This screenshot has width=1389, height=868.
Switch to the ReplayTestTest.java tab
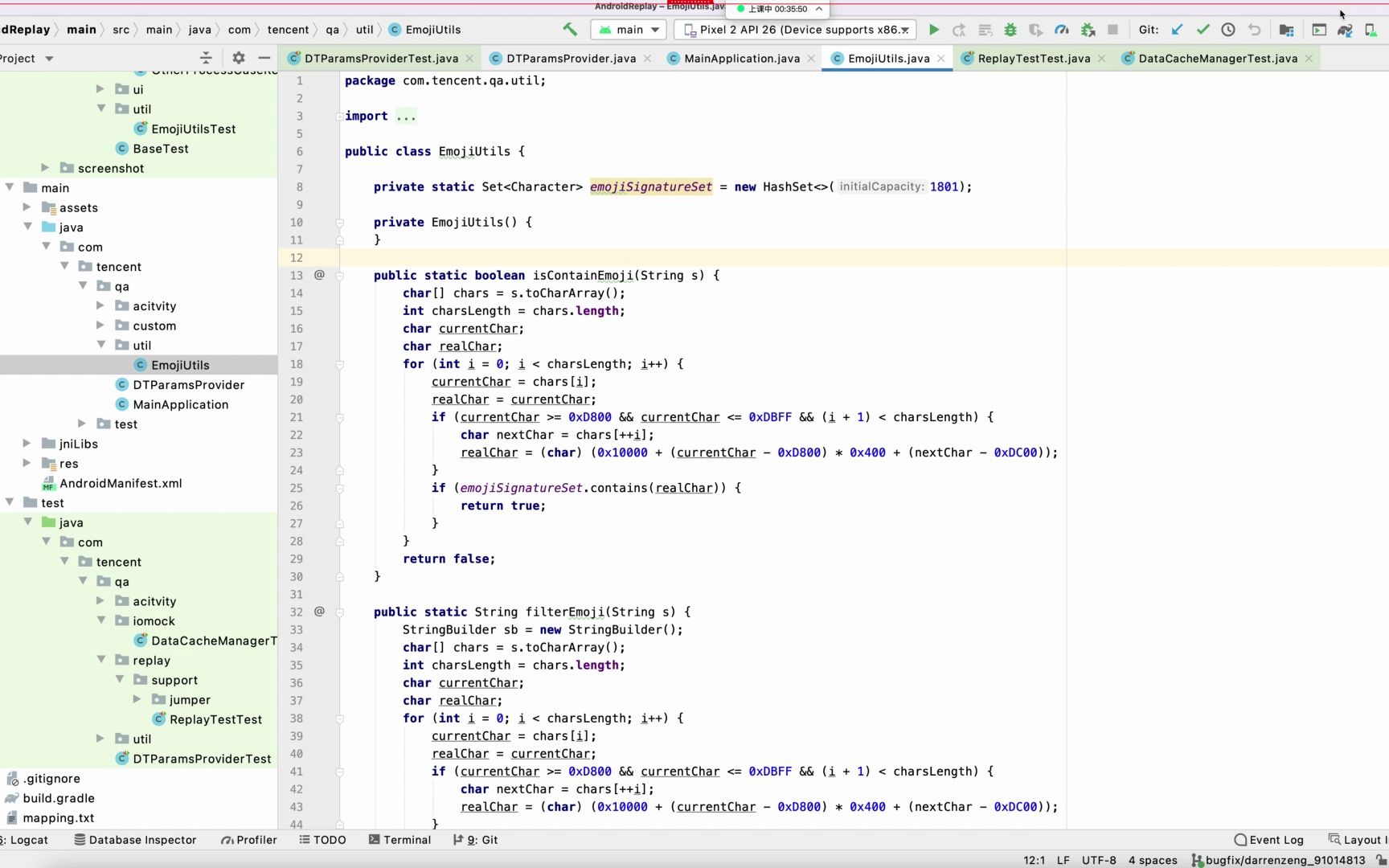tap(1034, 59)
